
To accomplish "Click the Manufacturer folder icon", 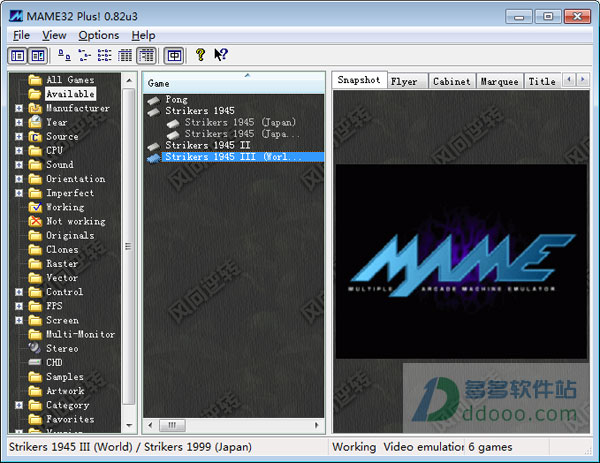I will tap(35, 108).
